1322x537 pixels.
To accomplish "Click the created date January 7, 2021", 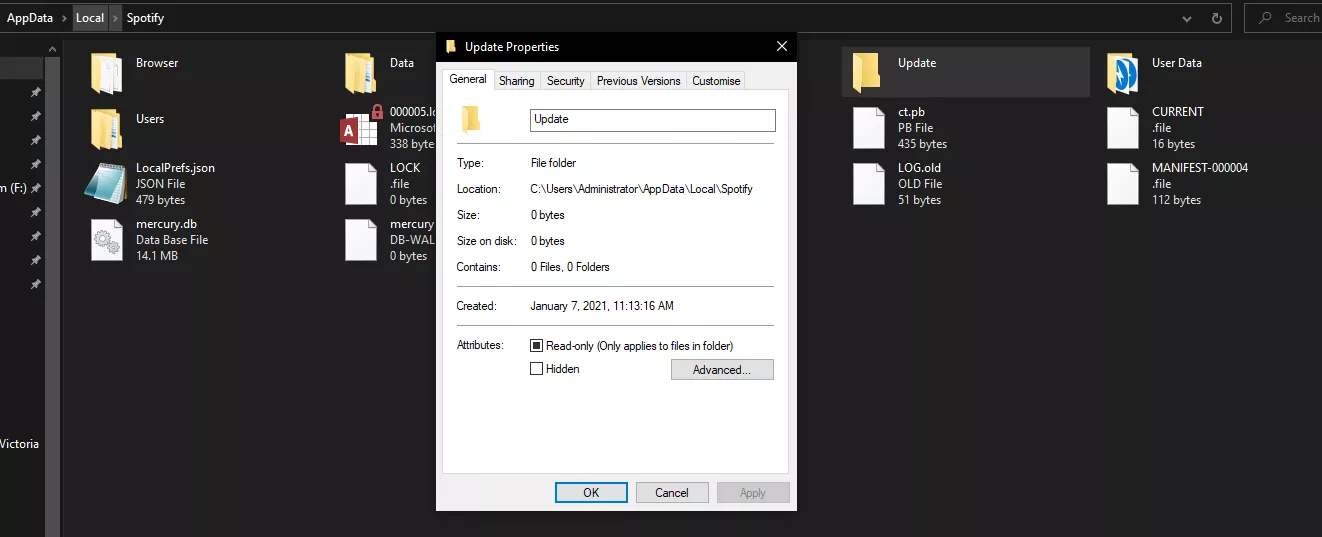I will pyautogui.click(x=602, y=306).
